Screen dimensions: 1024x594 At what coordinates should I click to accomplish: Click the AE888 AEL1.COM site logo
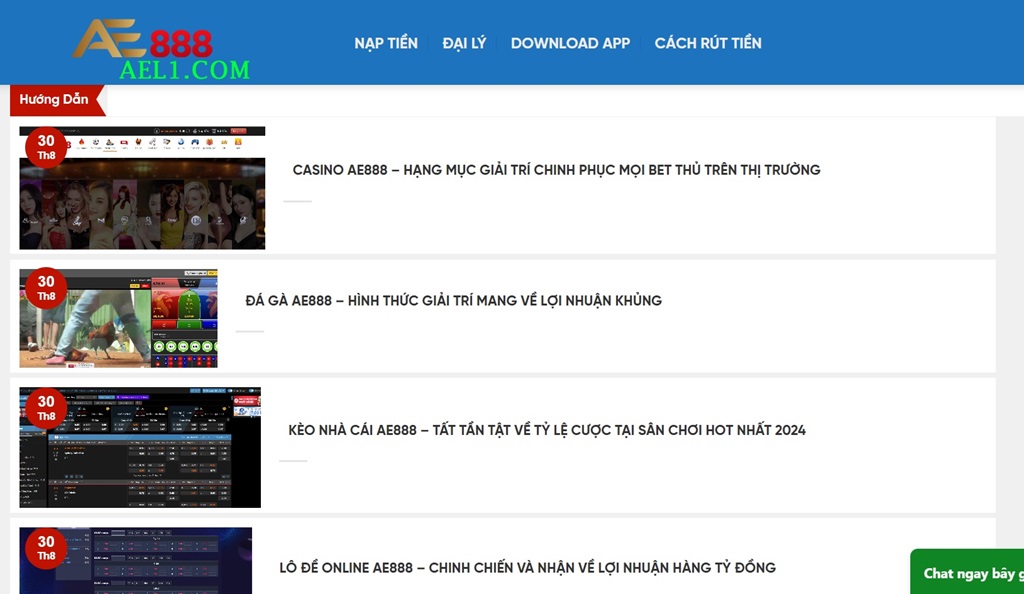pos(161,50)
